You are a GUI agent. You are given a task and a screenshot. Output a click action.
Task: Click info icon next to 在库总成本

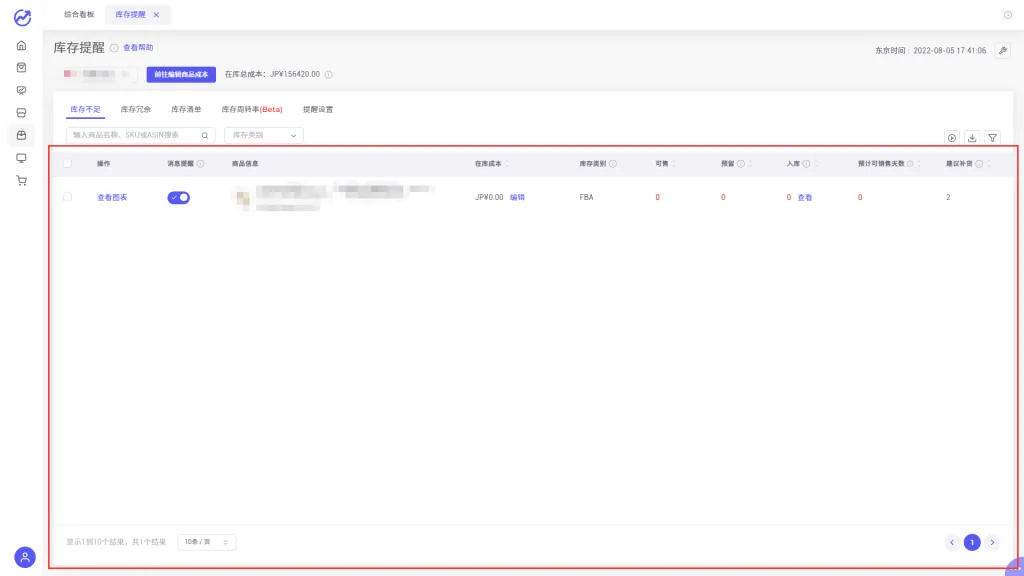tap(328, 74)
